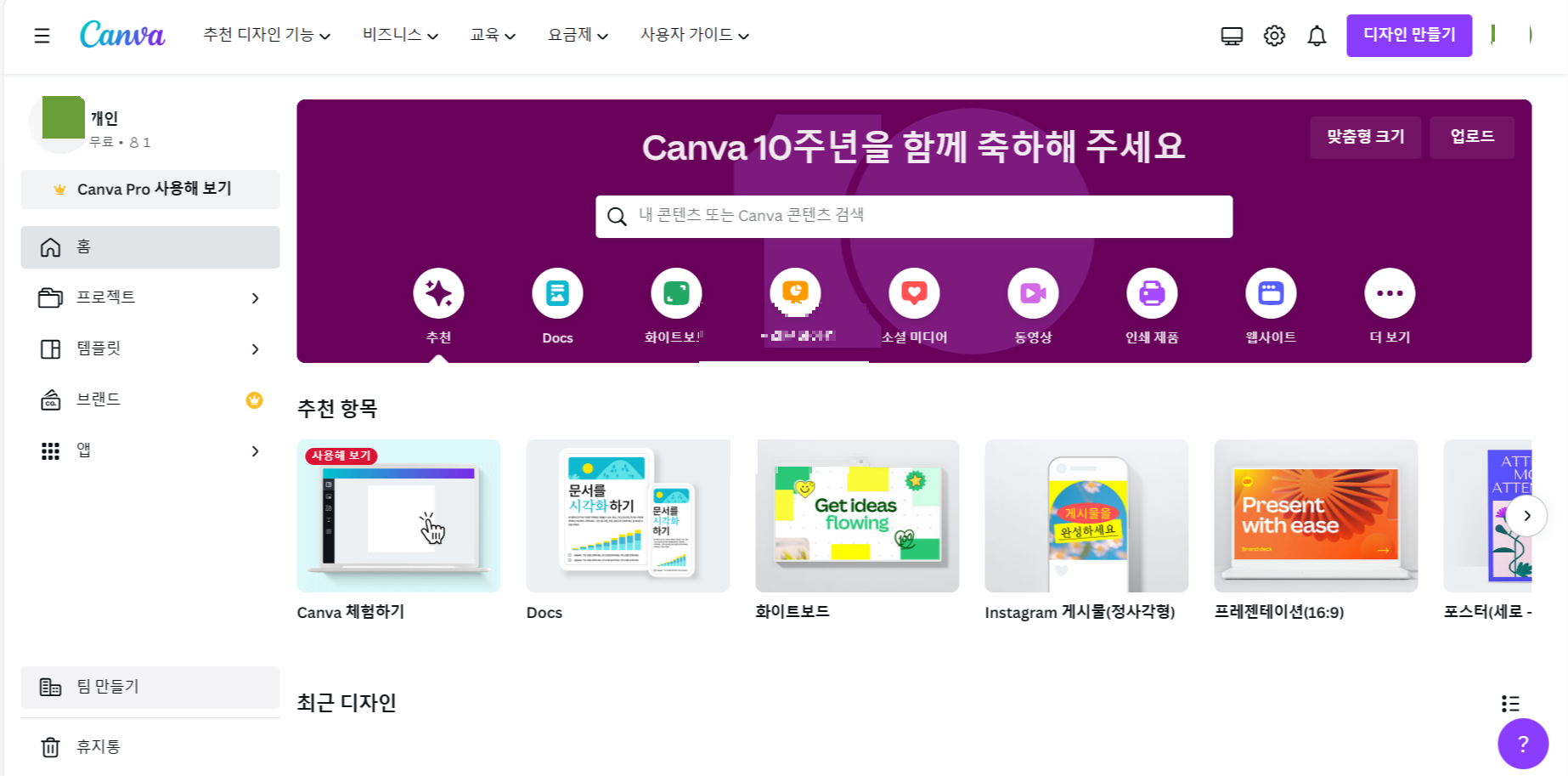
Task: Click the user avatar in header
Action: (1512, 35)
